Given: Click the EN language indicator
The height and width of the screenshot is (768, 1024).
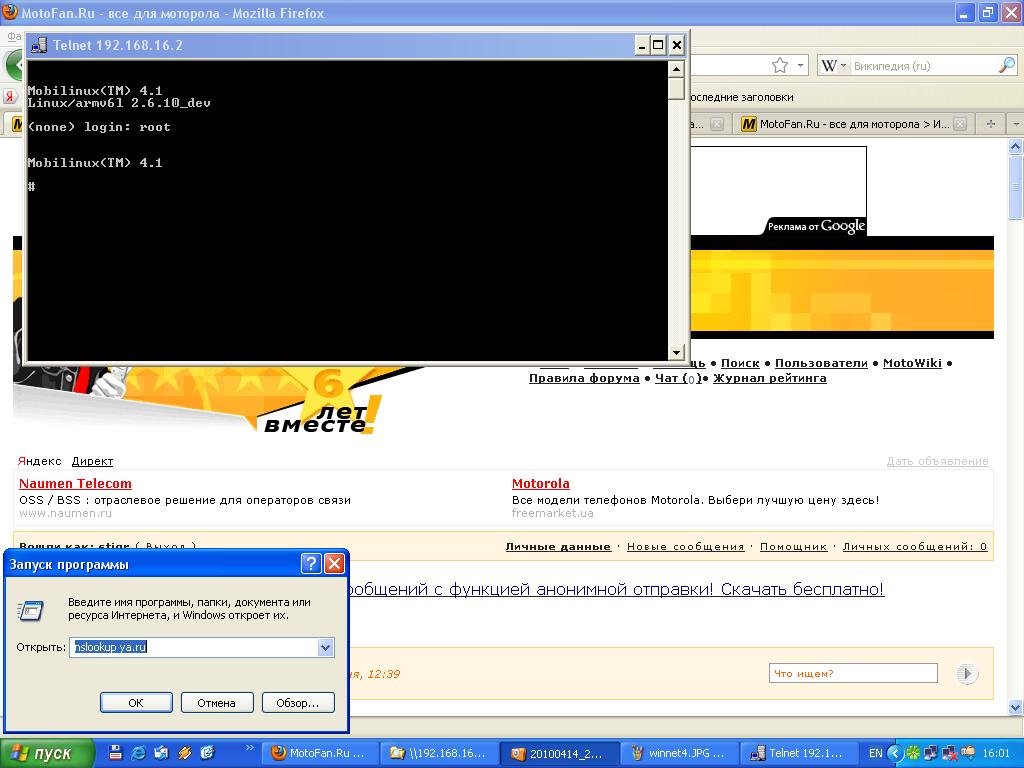Looking at the screenshot, I should tap(876, 754).
